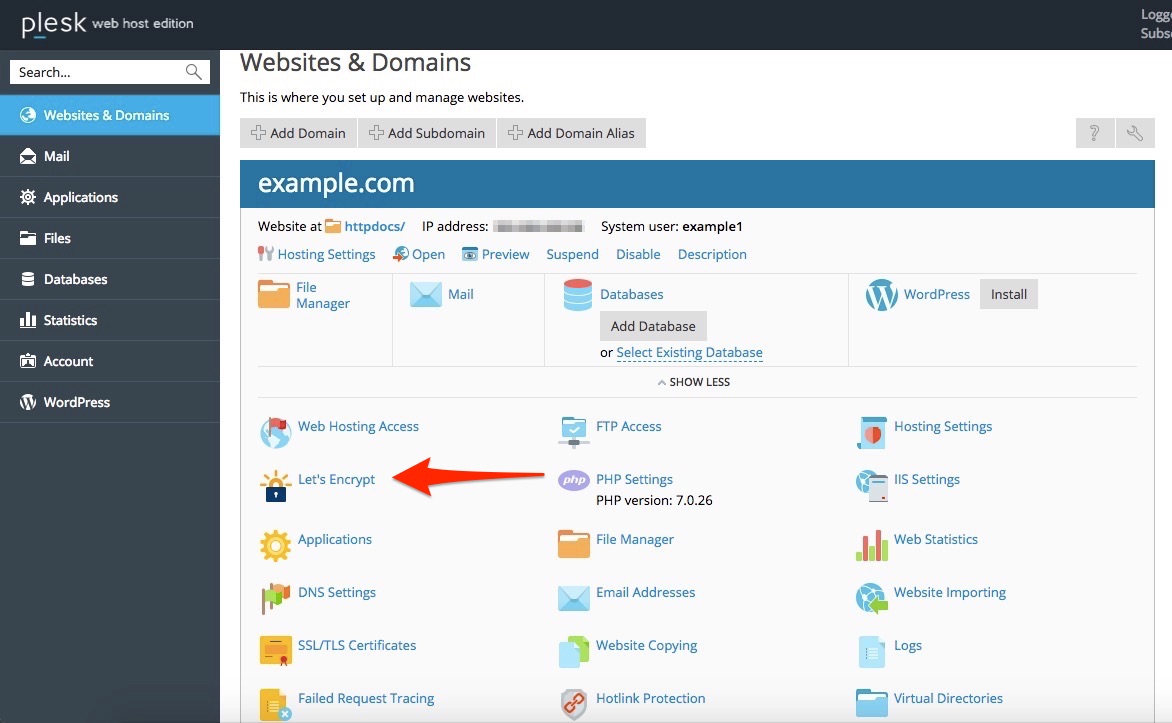Click the Search input field
Viewport: 1172px width, 723px height.
tap(110, 72)
